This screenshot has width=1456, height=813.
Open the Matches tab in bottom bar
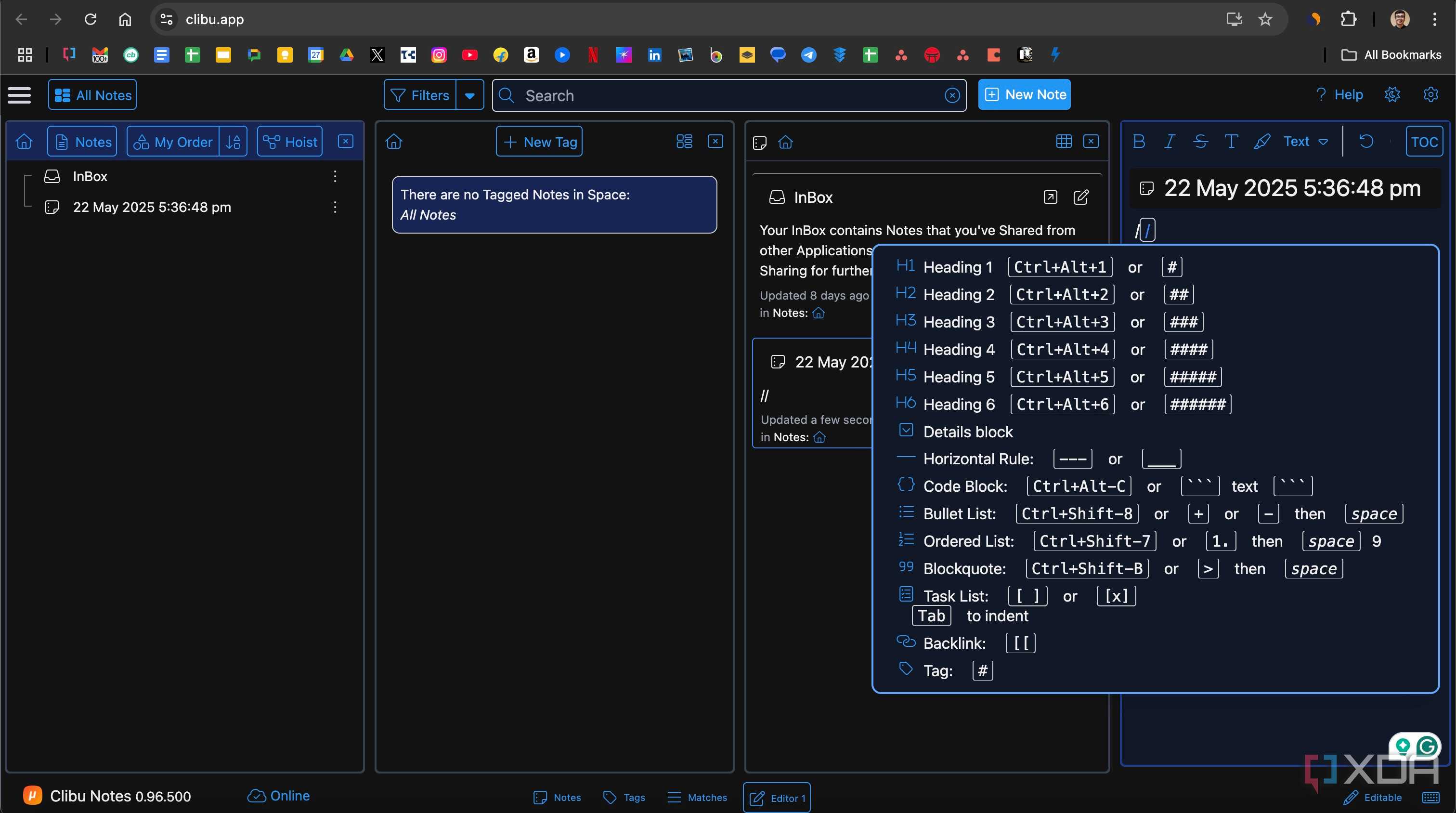tap(697, 797)
